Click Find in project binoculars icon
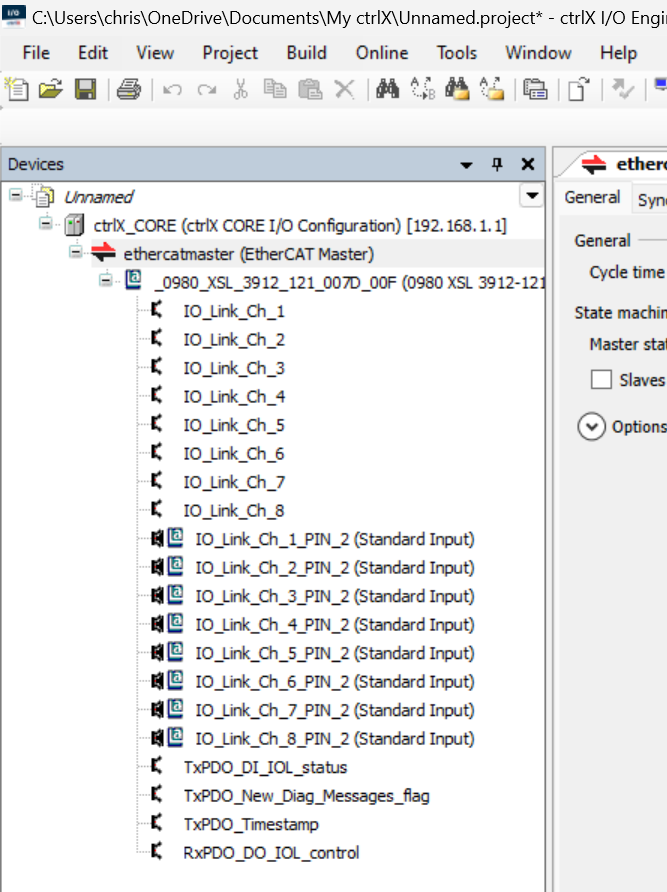The height and width of the screenshot is (892, 667). (457, 89)
